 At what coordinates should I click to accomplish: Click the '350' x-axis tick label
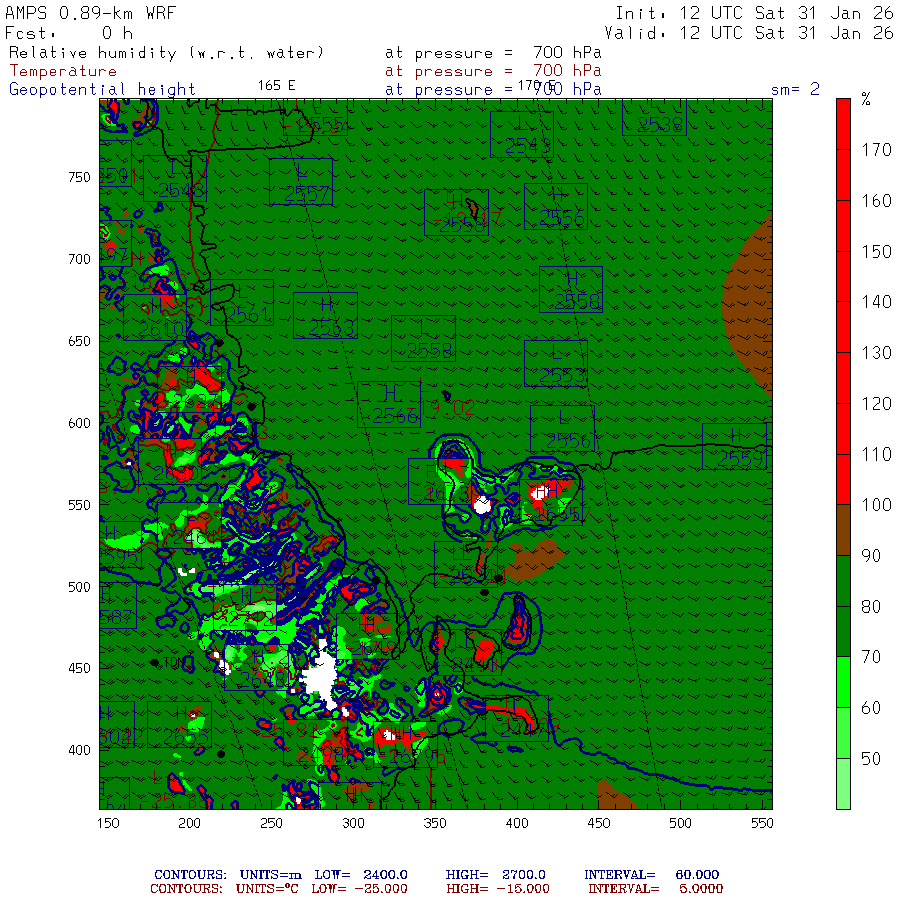[x=435, y=824]
